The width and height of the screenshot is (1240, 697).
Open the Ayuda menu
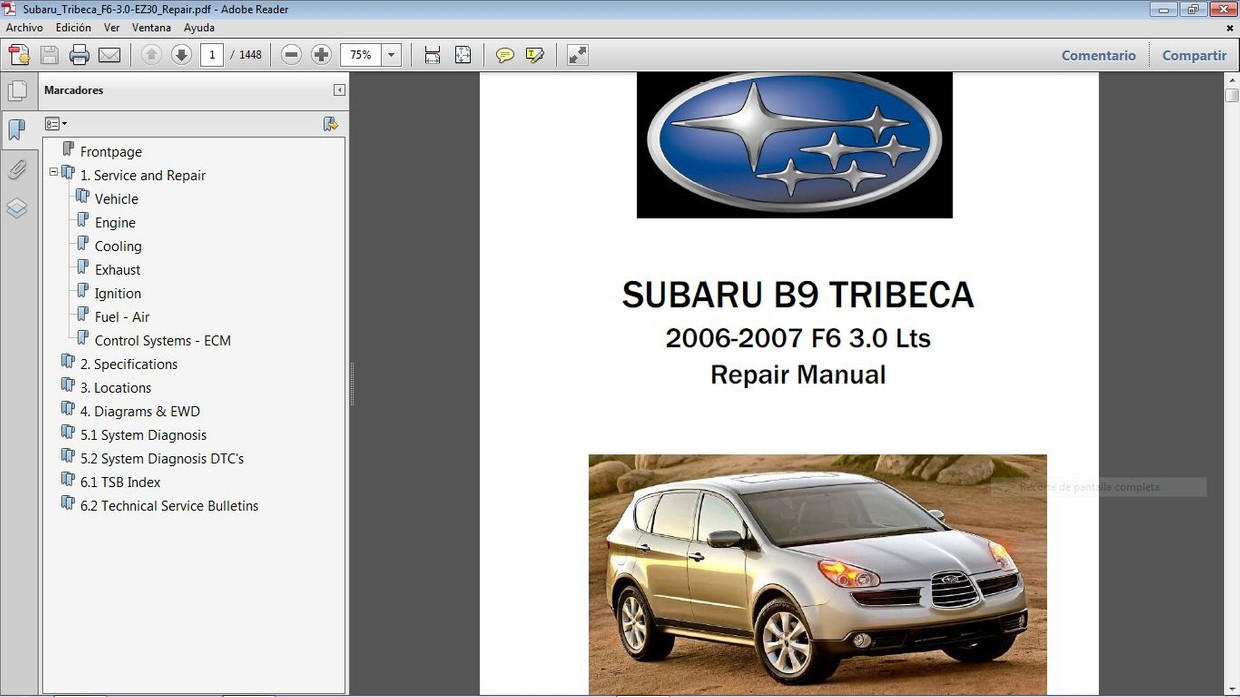tap(199, 27)
